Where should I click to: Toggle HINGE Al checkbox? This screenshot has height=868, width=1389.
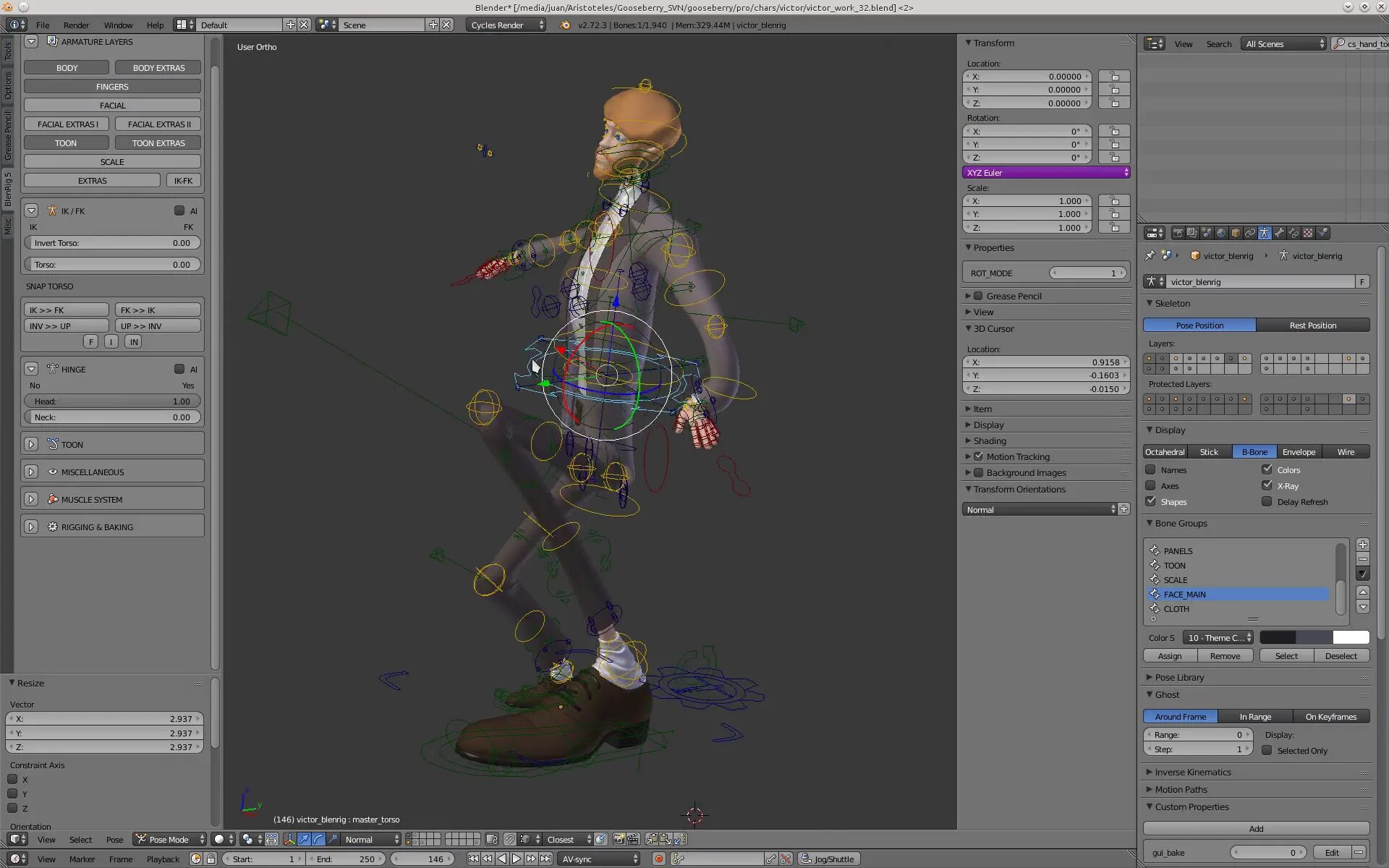(x=179, y=369)
